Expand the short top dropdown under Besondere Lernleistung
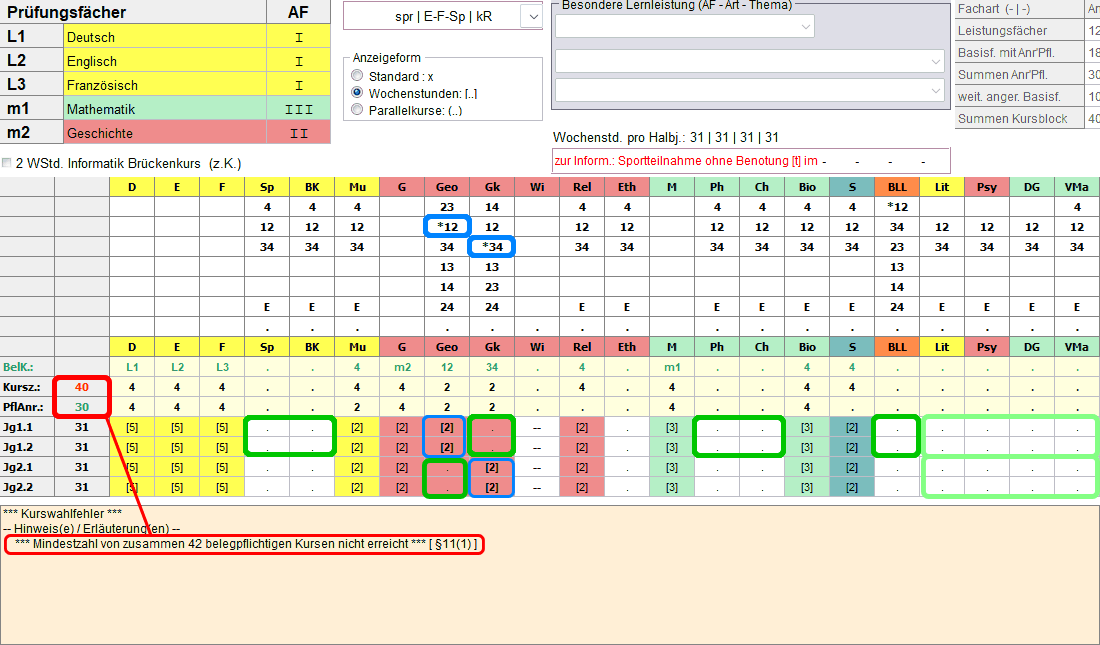 806,27
